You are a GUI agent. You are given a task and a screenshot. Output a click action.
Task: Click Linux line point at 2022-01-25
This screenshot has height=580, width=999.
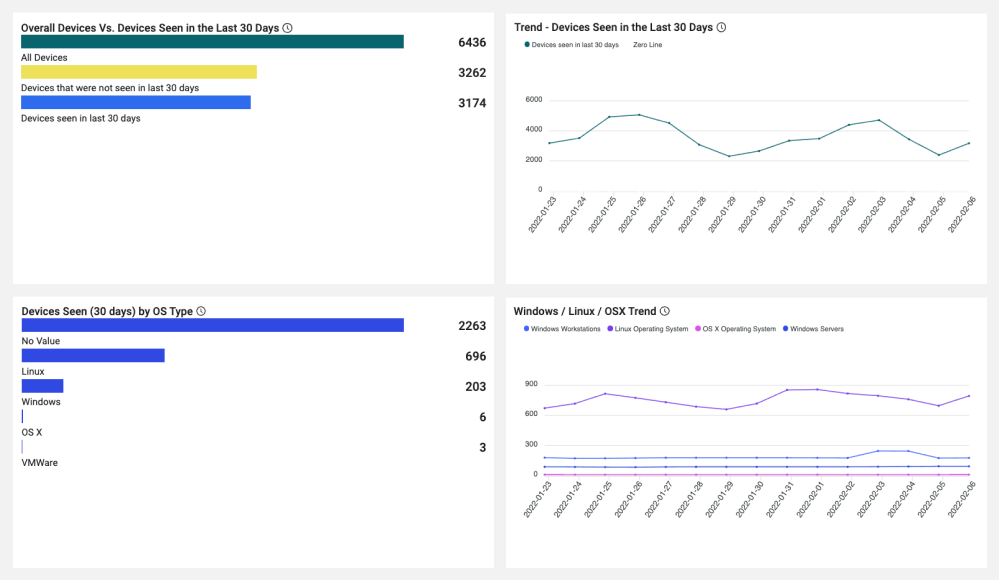[605, 394]
